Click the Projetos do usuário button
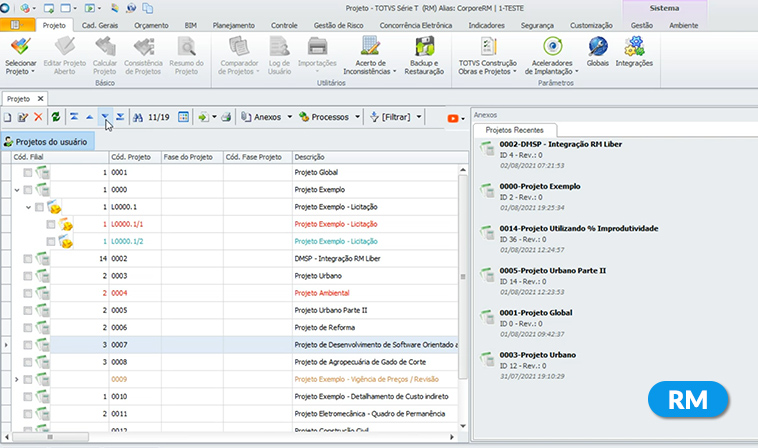758x448 pixels. [47, 141]
